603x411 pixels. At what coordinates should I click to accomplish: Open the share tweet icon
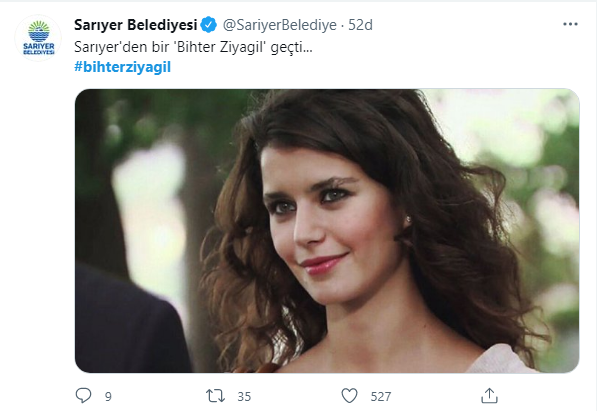click(489, 395)
